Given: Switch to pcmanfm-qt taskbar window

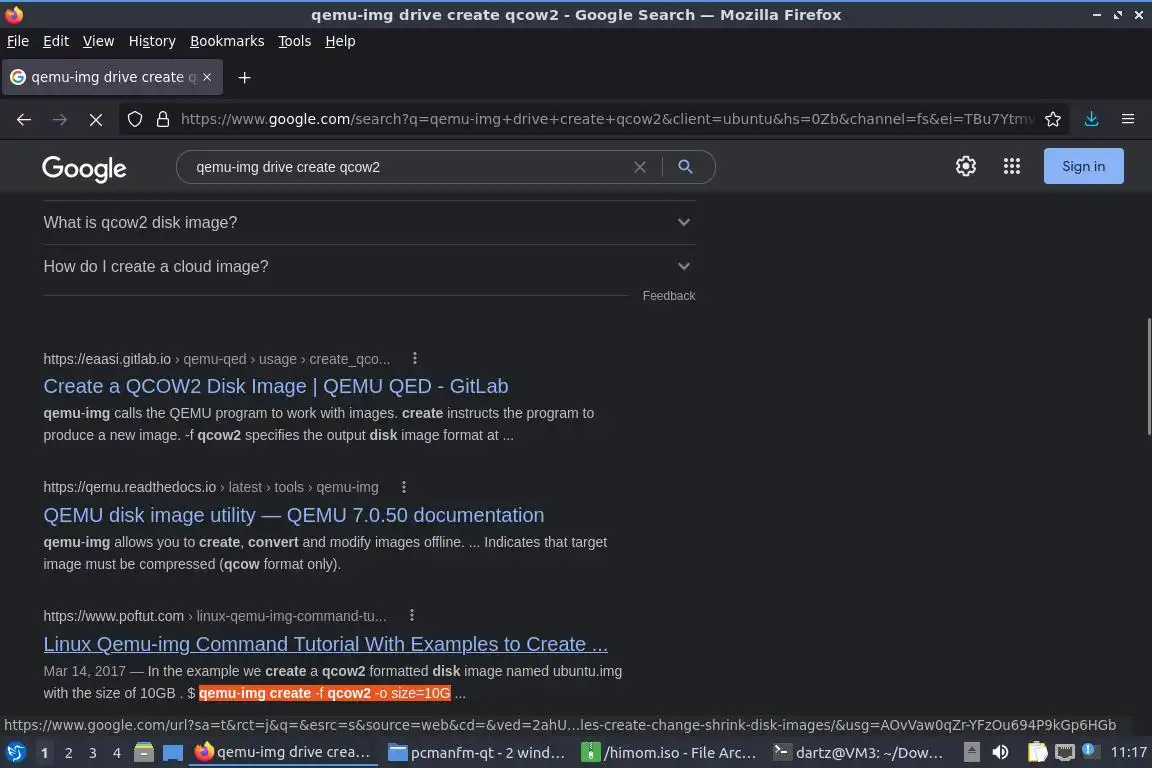Looking at the screenshot, I should 477,753.
